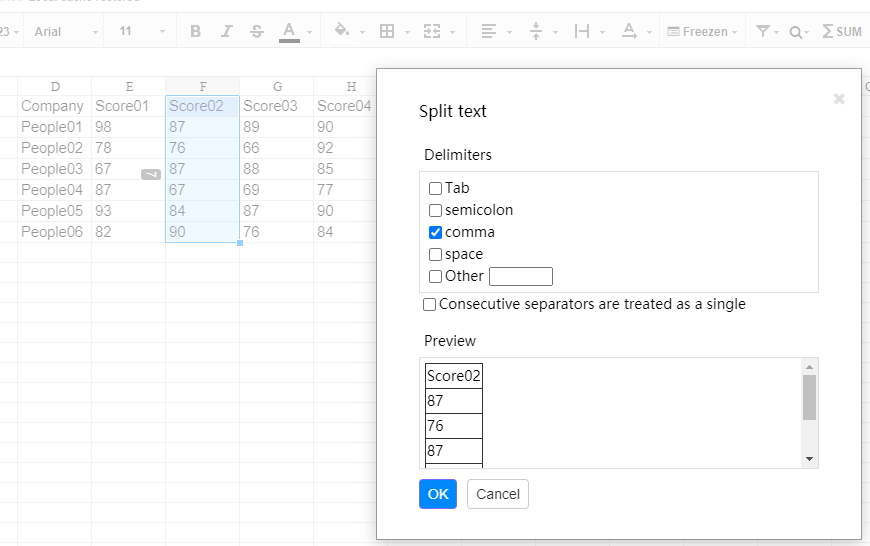Click the filter funnel icon
Viewport: 870px width, 546px height.
763,32
